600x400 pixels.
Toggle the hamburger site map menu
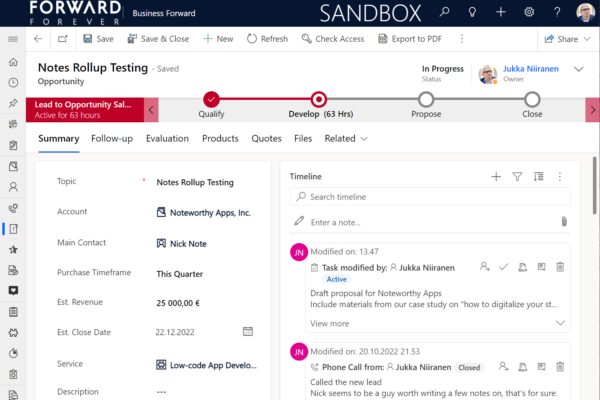(13, 39)
